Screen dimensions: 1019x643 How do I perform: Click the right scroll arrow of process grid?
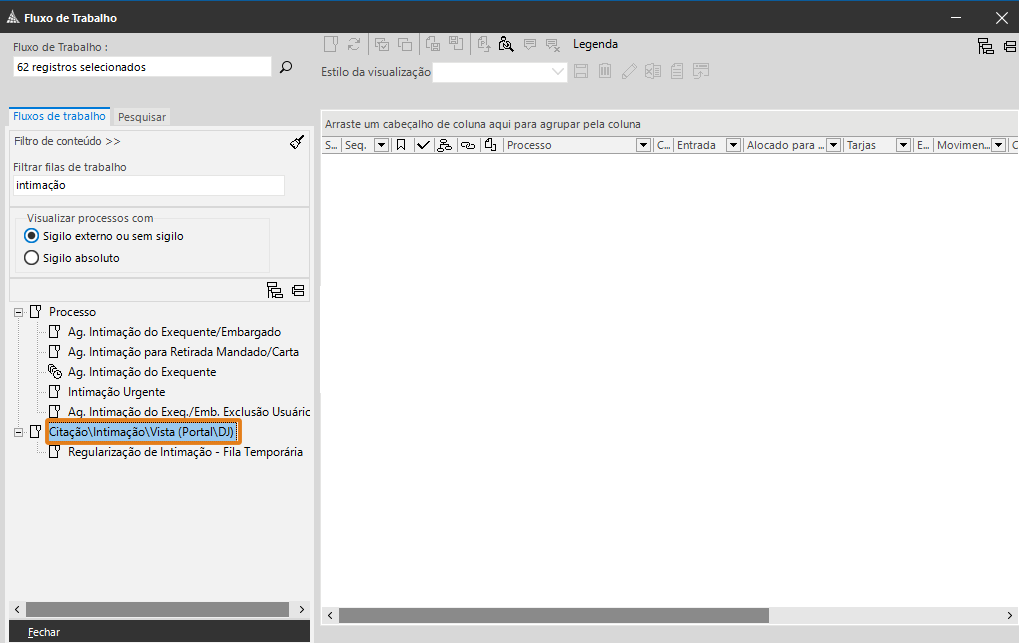1009,615
